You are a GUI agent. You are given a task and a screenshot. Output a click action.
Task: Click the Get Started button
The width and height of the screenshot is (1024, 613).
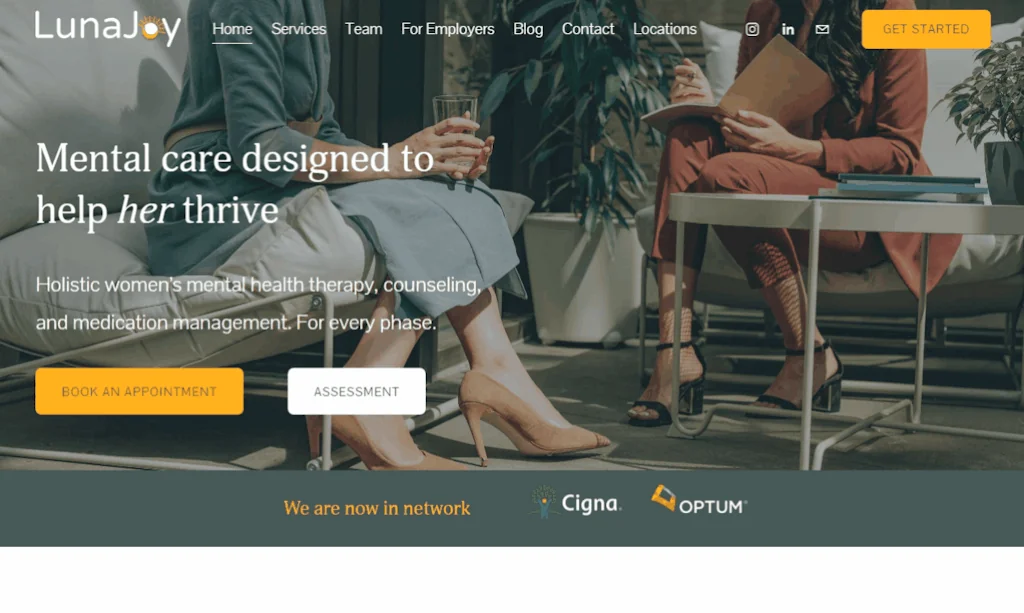click(x=925, y=29)
